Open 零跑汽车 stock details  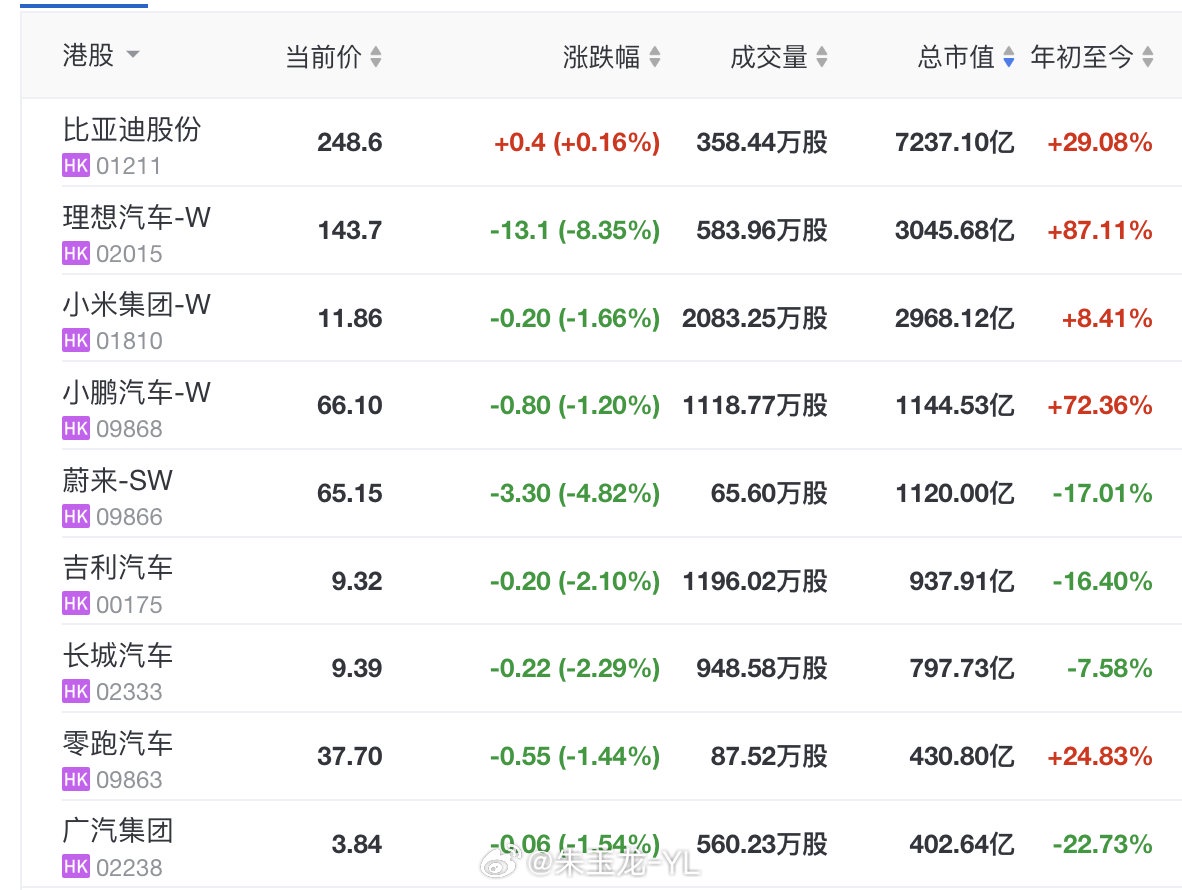[x=118, y=743]
